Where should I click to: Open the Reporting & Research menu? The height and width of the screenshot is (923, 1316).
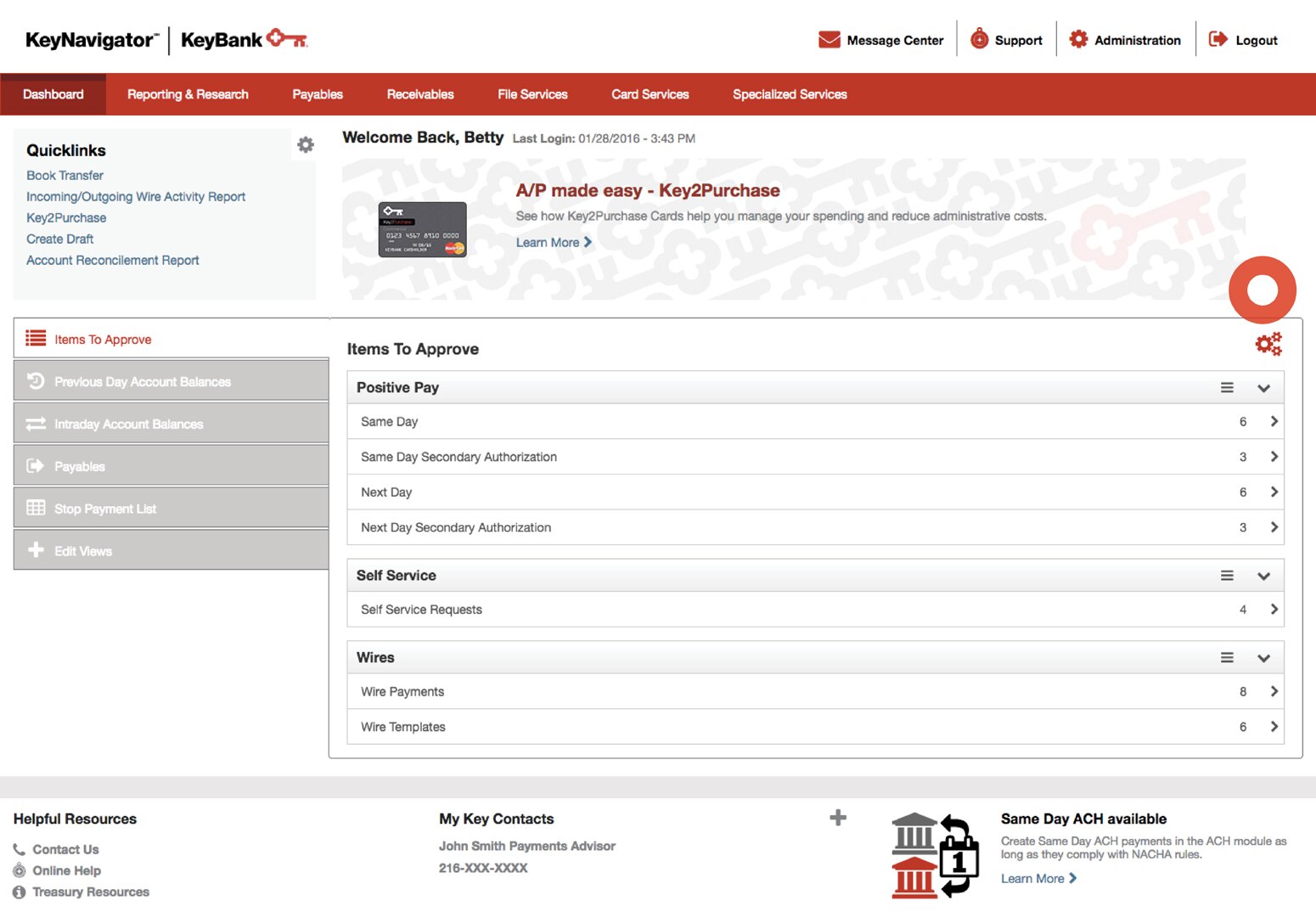[x=188, y=94]
